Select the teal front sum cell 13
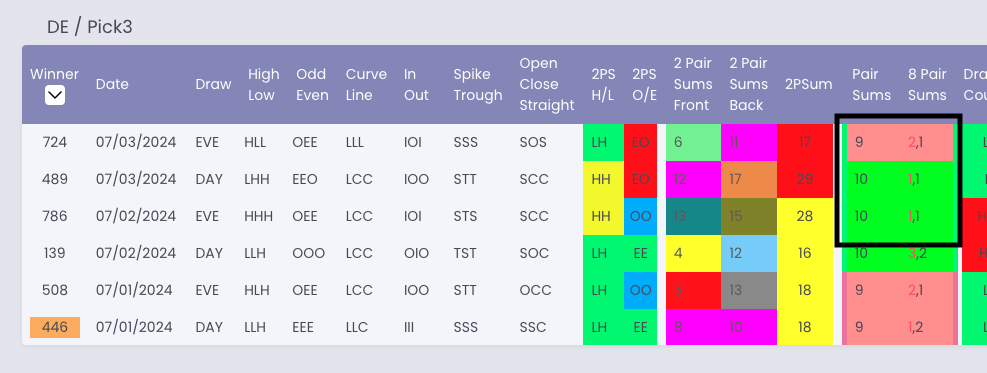This screenshot has height=373, width=987. click(x=694, y=216)
